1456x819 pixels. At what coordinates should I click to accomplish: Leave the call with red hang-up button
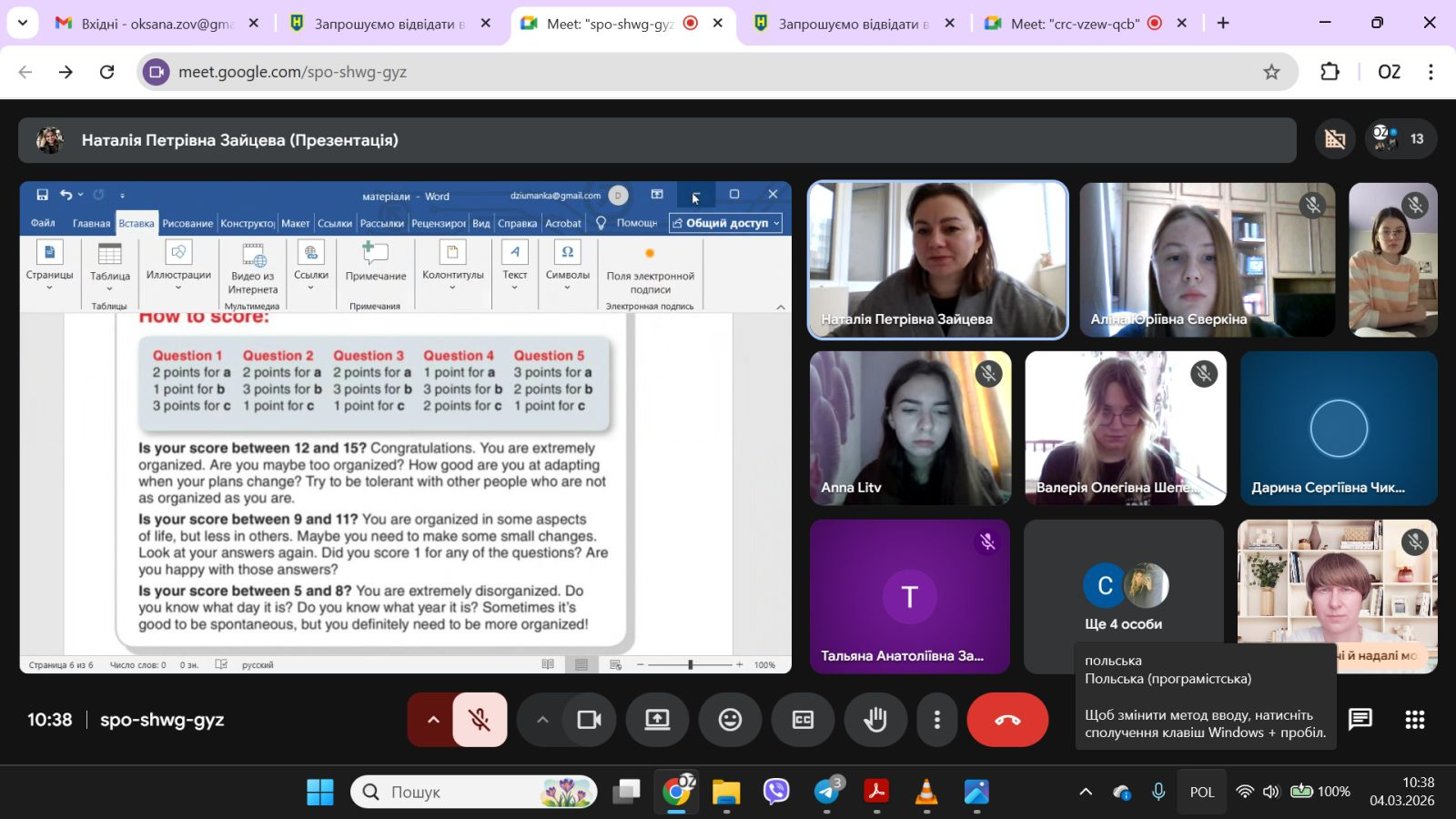pyautogui.click(x=1007, y=720)
